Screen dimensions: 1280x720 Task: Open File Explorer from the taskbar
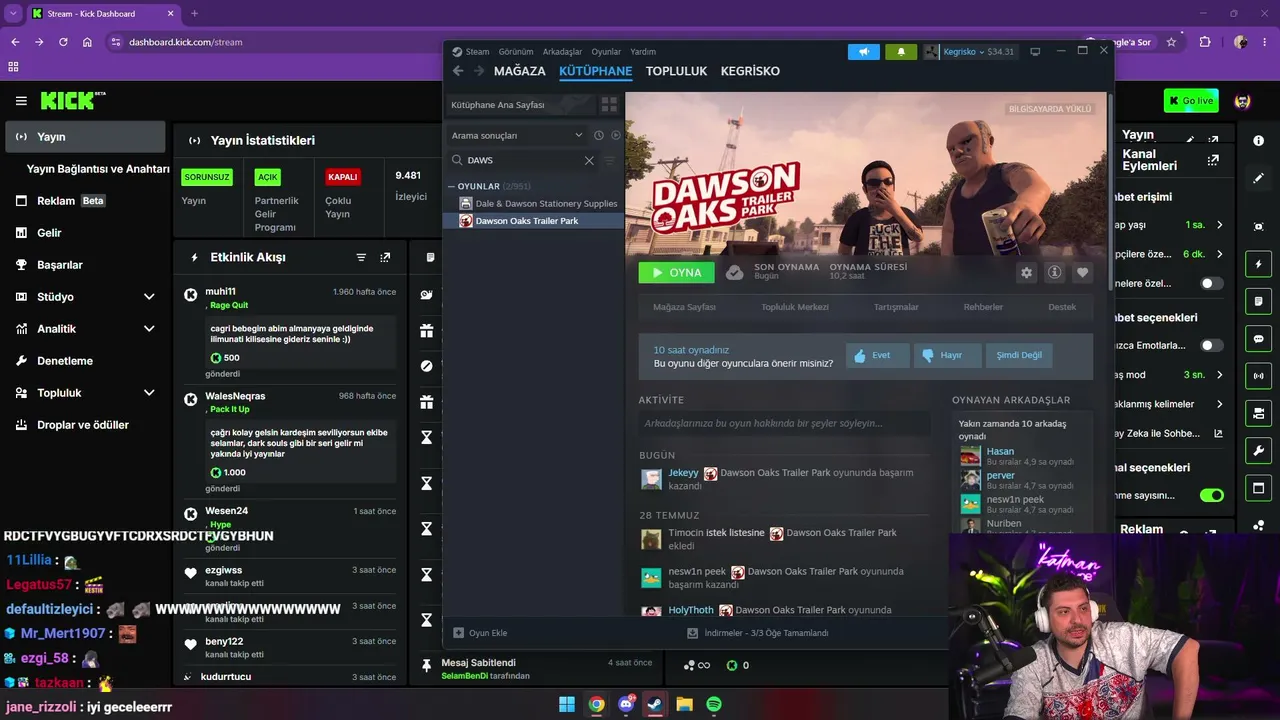click(x=684, y=704)
